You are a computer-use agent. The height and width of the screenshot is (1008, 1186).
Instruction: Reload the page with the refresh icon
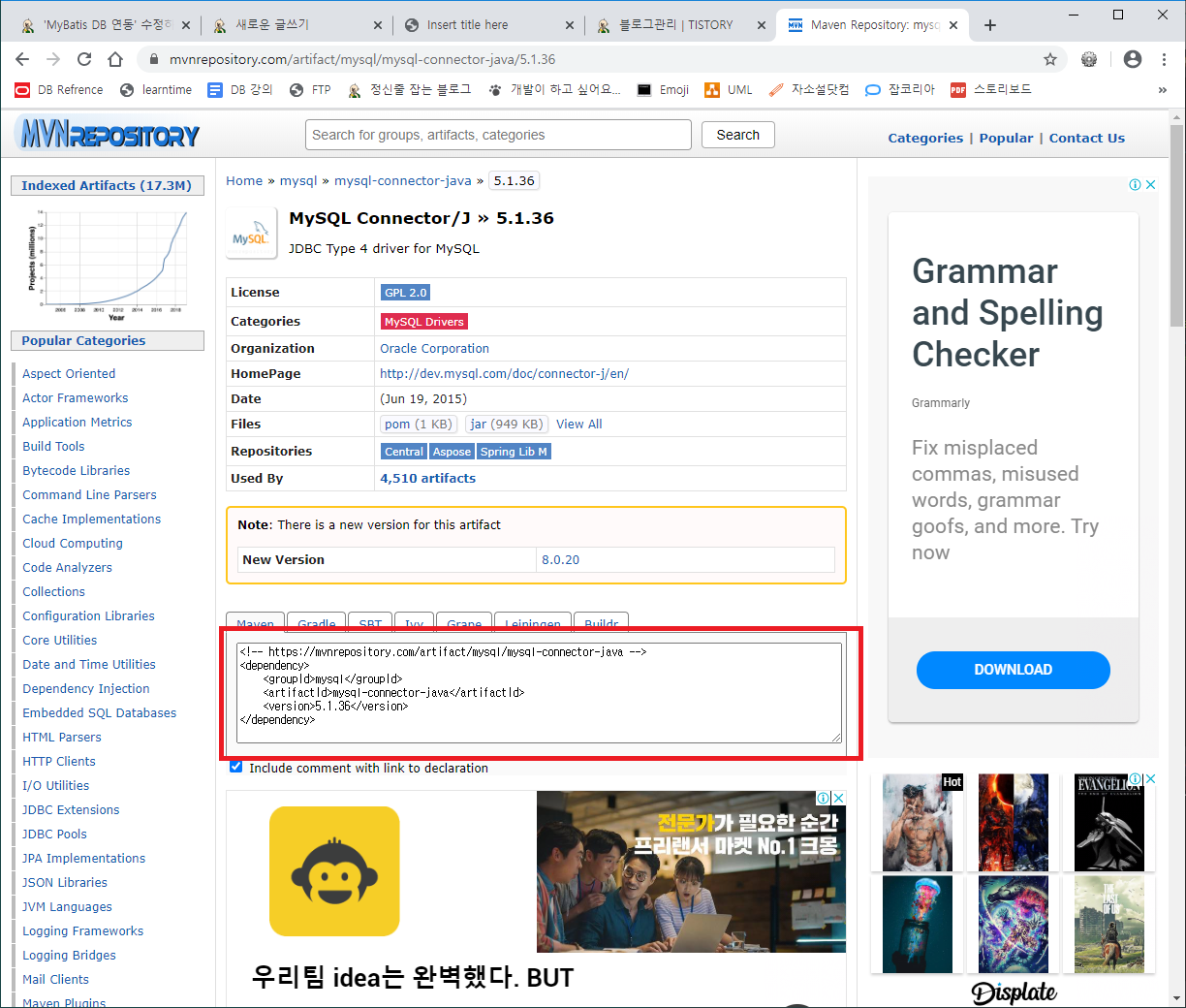pyautogui.click(x=84, y=59)
